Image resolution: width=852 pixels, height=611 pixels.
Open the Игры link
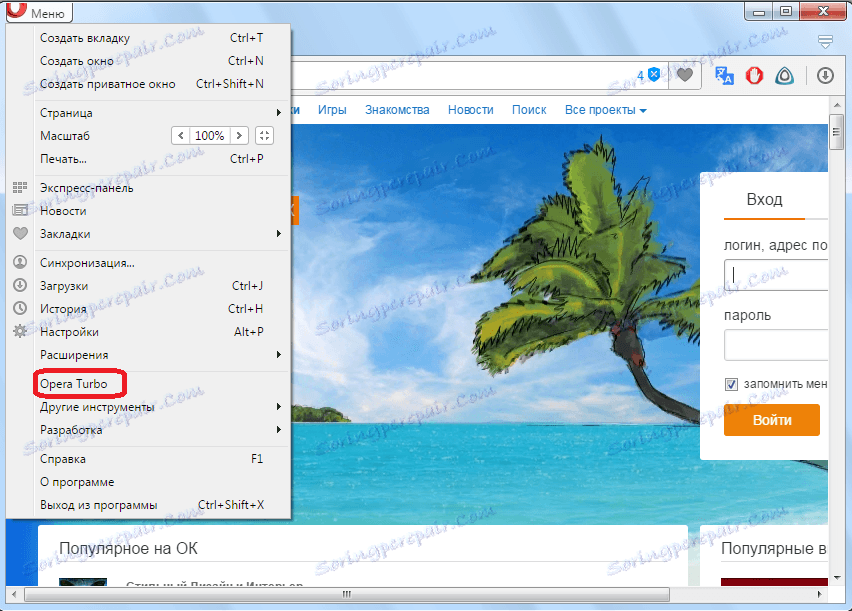(x=332, y=110)
